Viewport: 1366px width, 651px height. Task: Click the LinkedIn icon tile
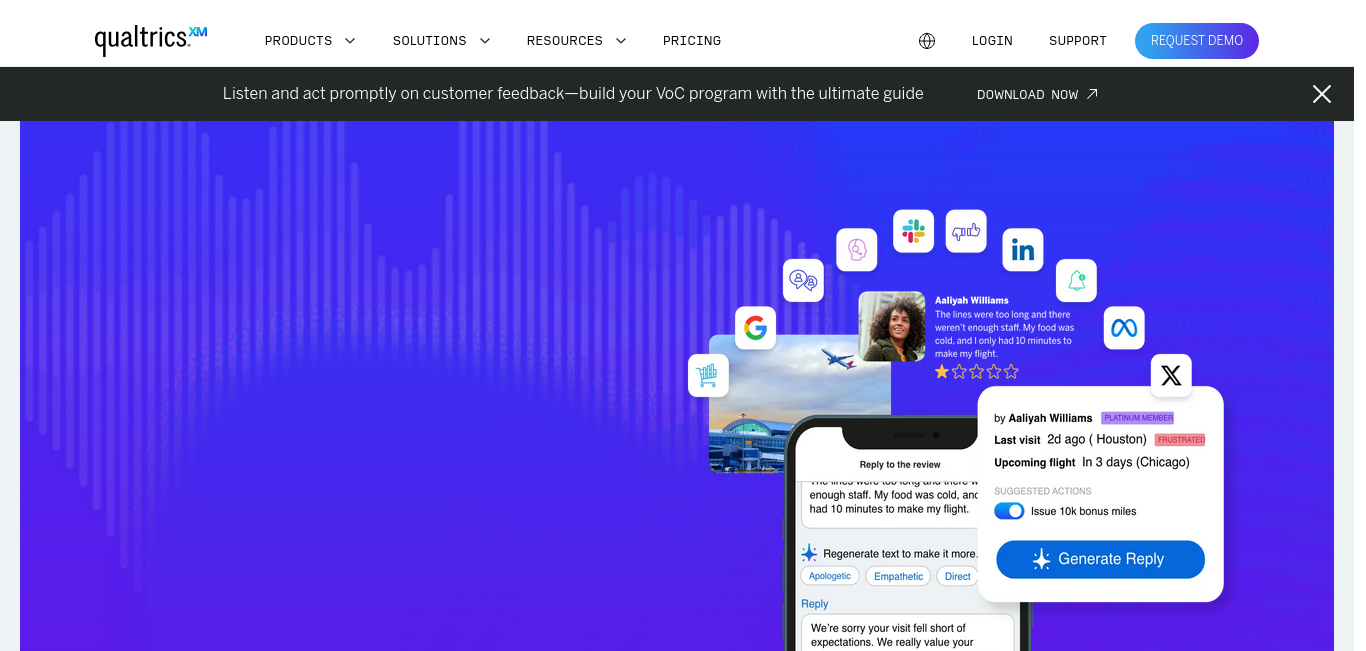(1023, 250)
